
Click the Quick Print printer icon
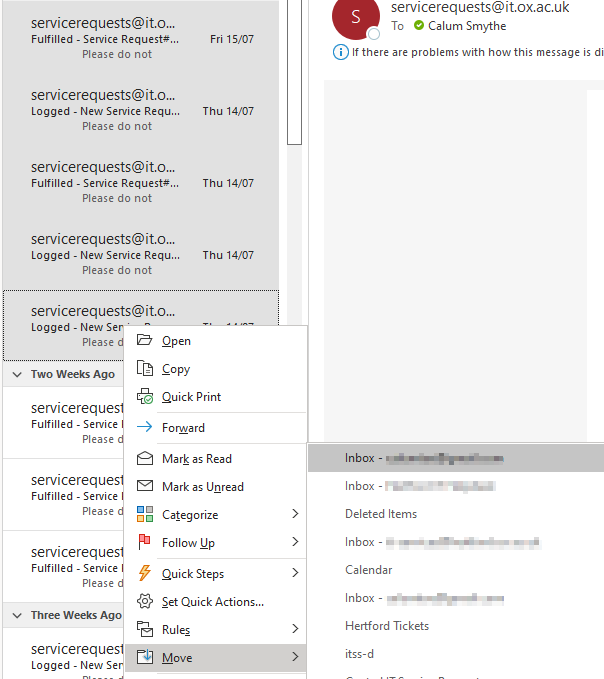(x=144, y=397)
